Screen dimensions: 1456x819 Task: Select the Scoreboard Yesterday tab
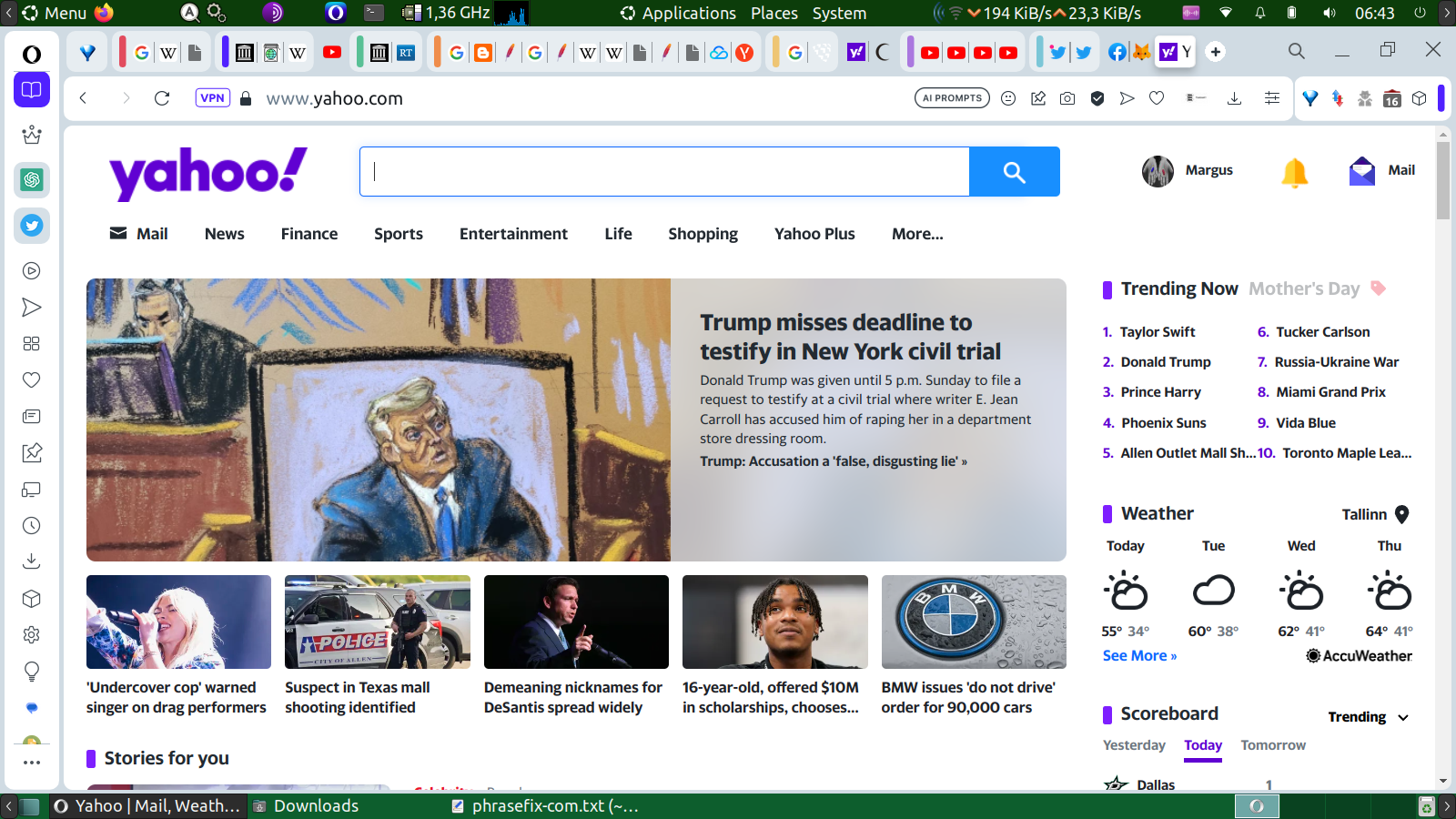click(1134, 745)
